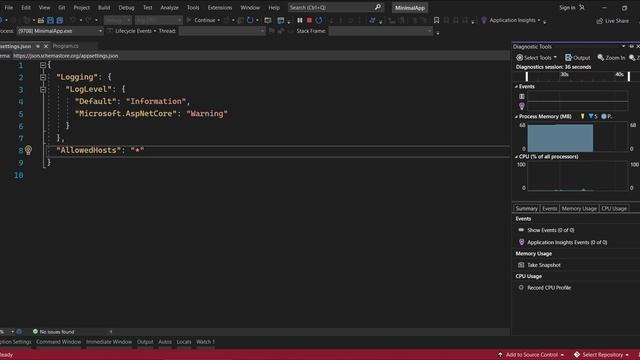The image size is (640, 360).
Task: Click the Live Share icon
Action: (600, 21)
